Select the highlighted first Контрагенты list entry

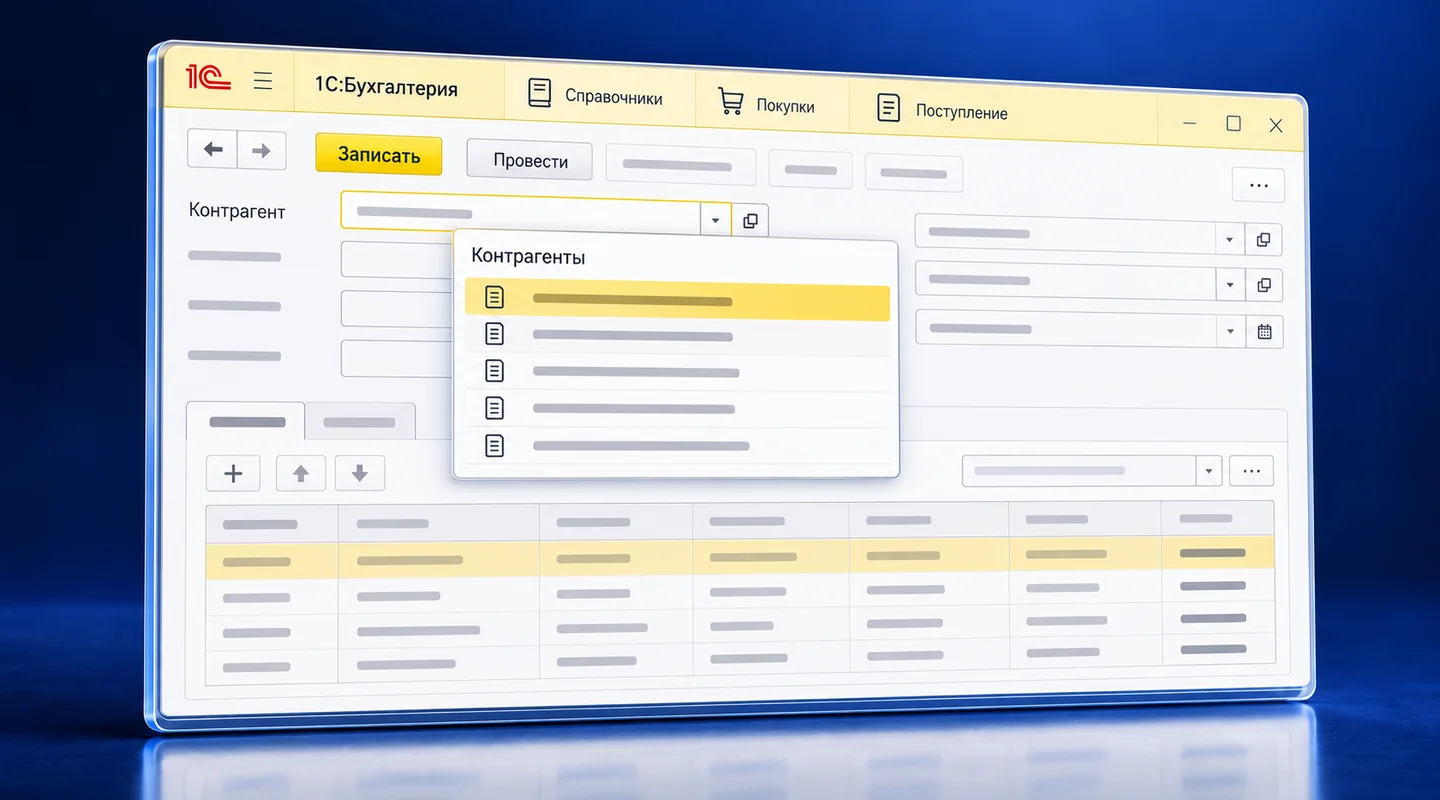click(x=677, y=300)
